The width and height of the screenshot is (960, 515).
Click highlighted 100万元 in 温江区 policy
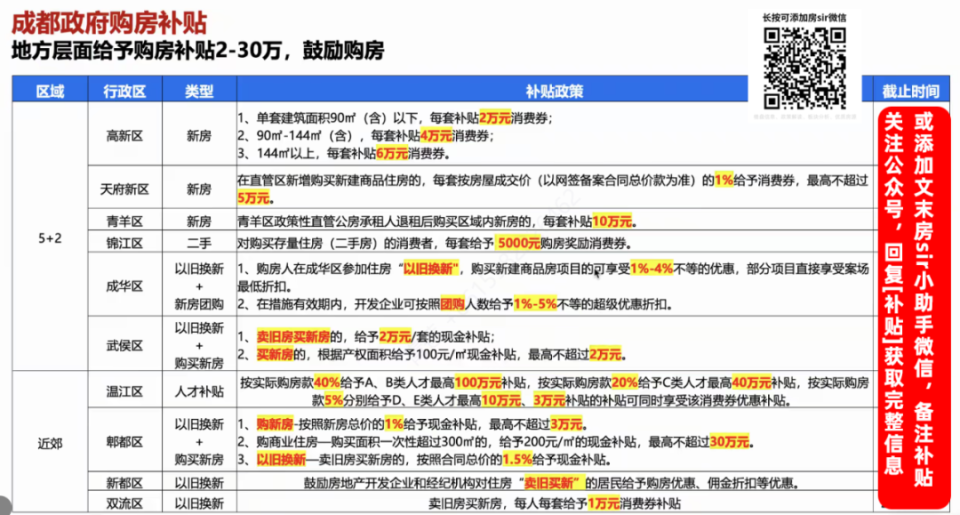coord(478,383)
